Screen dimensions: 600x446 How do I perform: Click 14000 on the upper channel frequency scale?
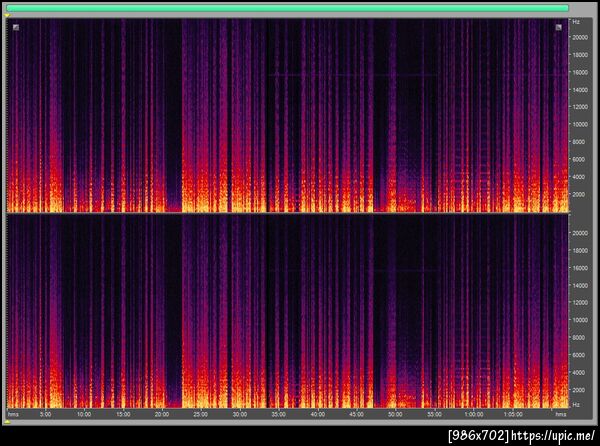(580, 90)
